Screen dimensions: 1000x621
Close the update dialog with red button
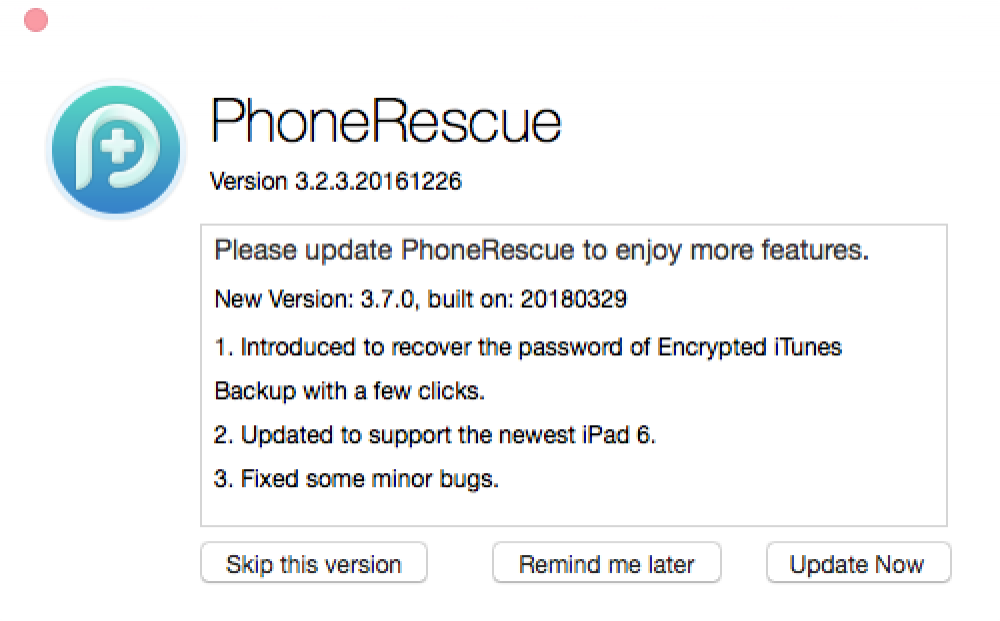coord(36,20)
